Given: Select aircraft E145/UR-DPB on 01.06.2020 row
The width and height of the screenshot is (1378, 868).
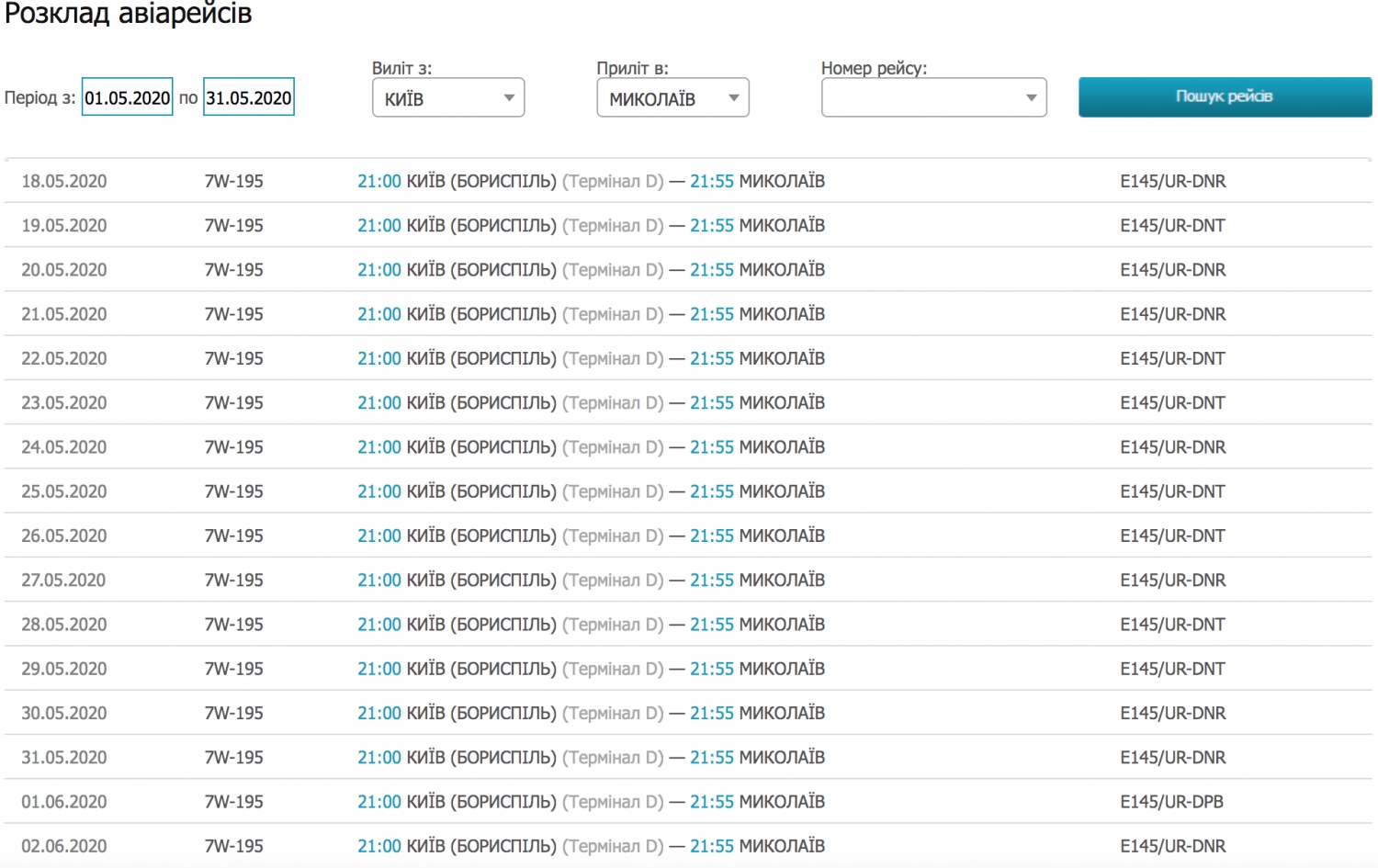Looking at the screenshot, I should click(x=1171, y=802).
